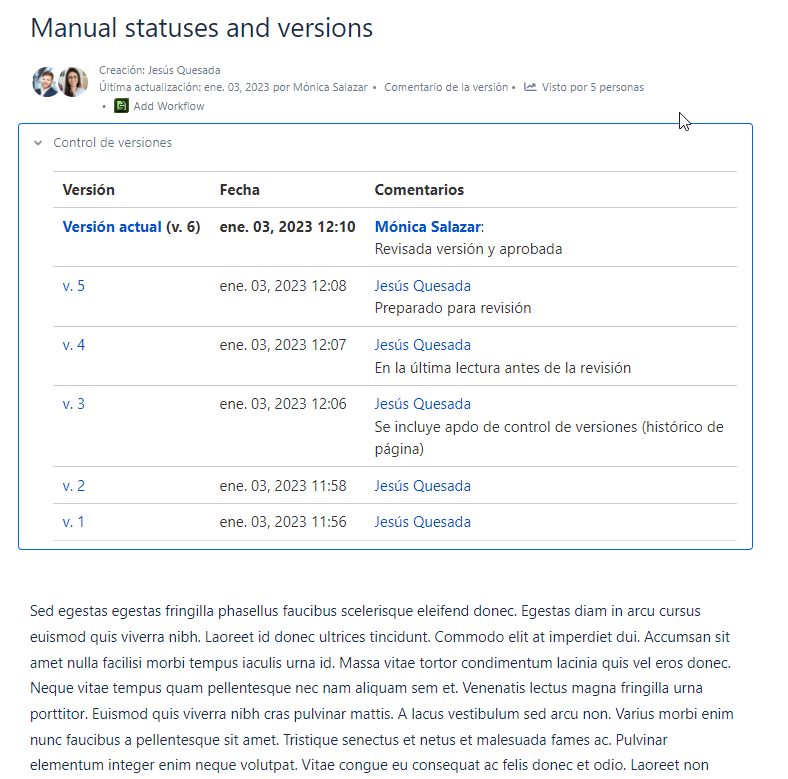
Task: Select the date ene. 03, 2023 12:08
Action: point(283,286)
